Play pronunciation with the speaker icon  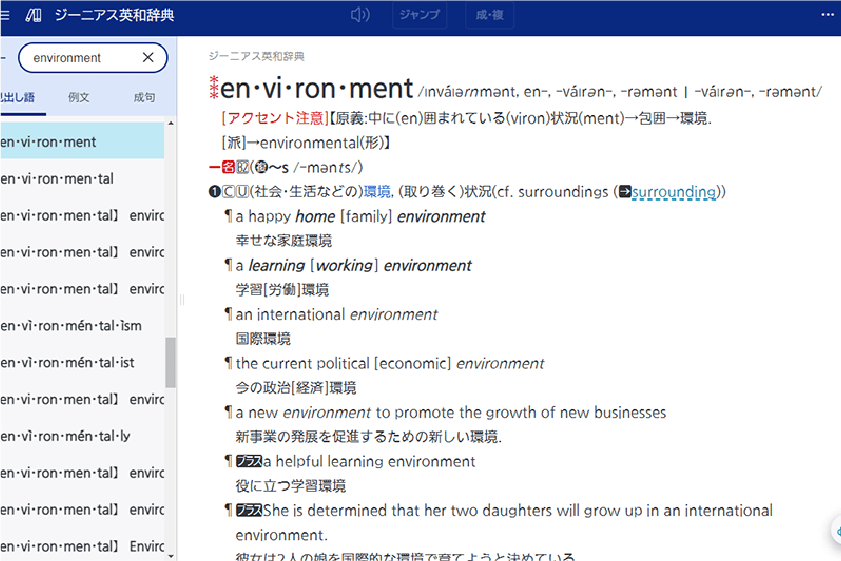pyautogui.click(x=360, y=15)
